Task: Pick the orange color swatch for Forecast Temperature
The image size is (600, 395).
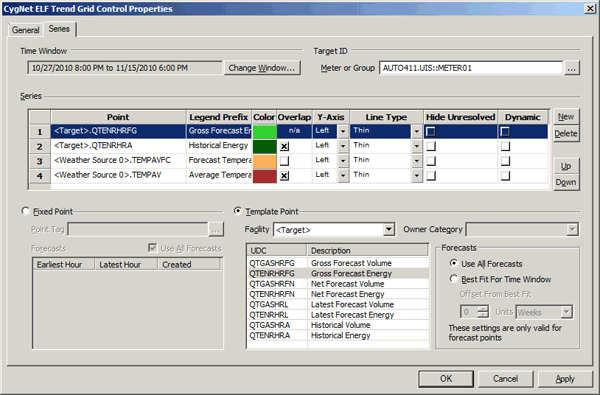Action: 264,161
